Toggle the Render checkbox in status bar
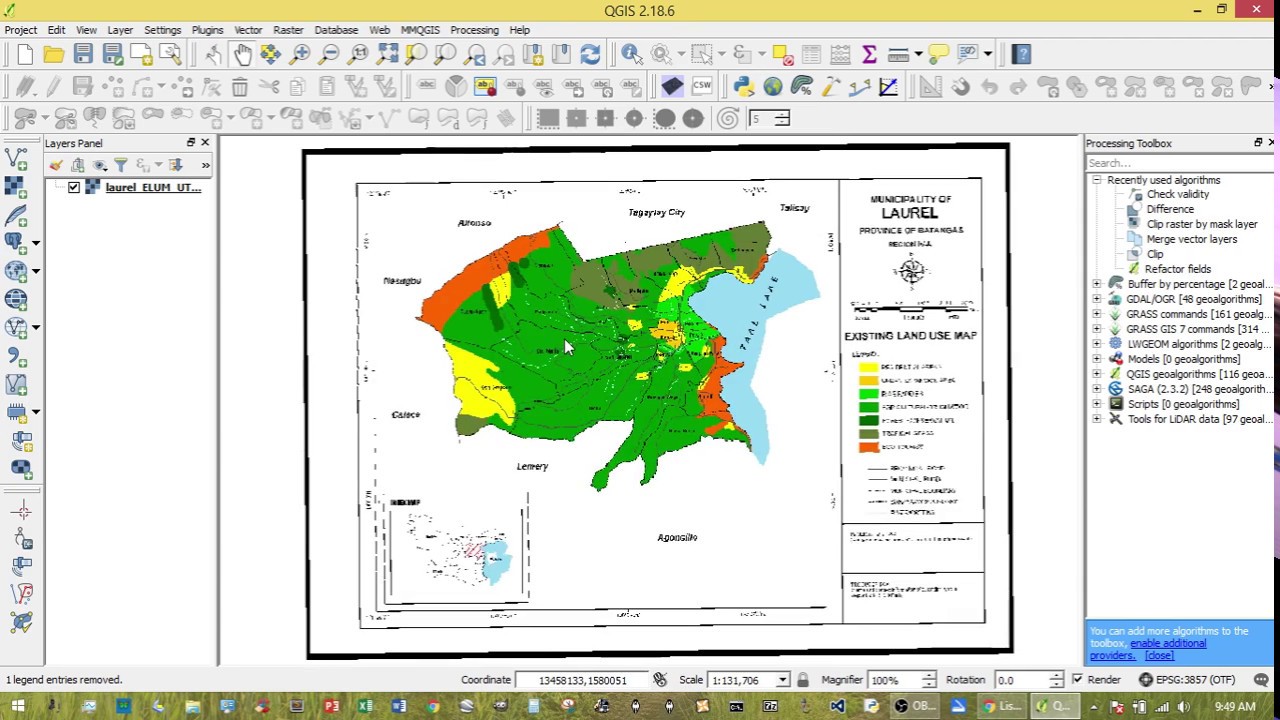The width and height of the screenshot is (1280, 720). coord(1077,680)
